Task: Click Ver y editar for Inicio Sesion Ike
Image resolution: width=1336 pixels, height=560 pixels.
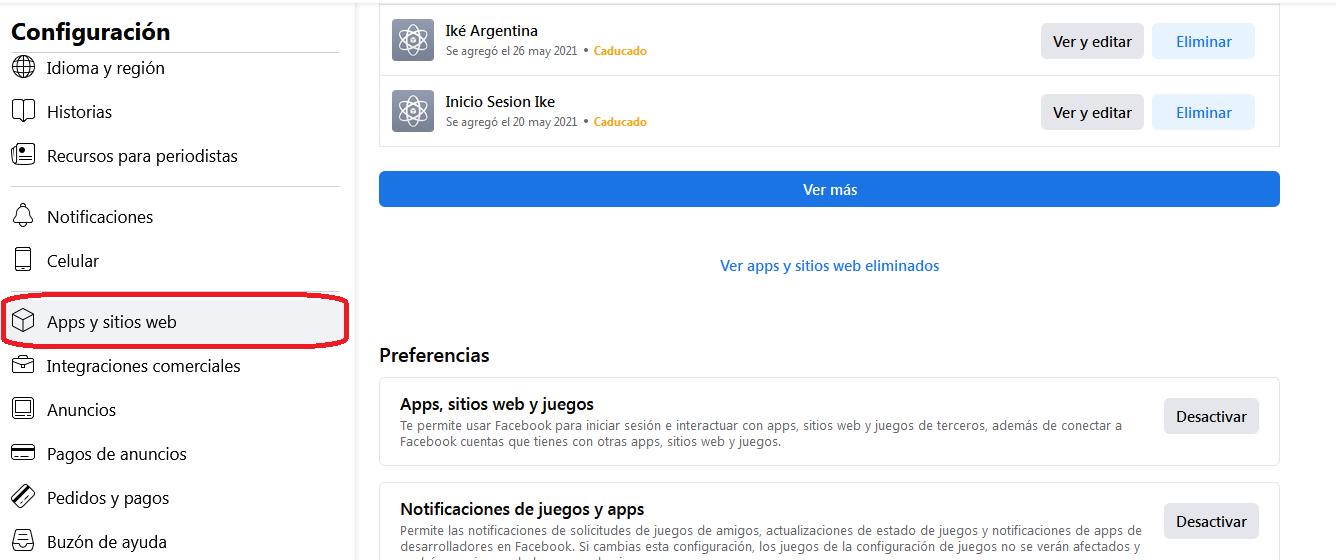Action: click(1092, 113)
